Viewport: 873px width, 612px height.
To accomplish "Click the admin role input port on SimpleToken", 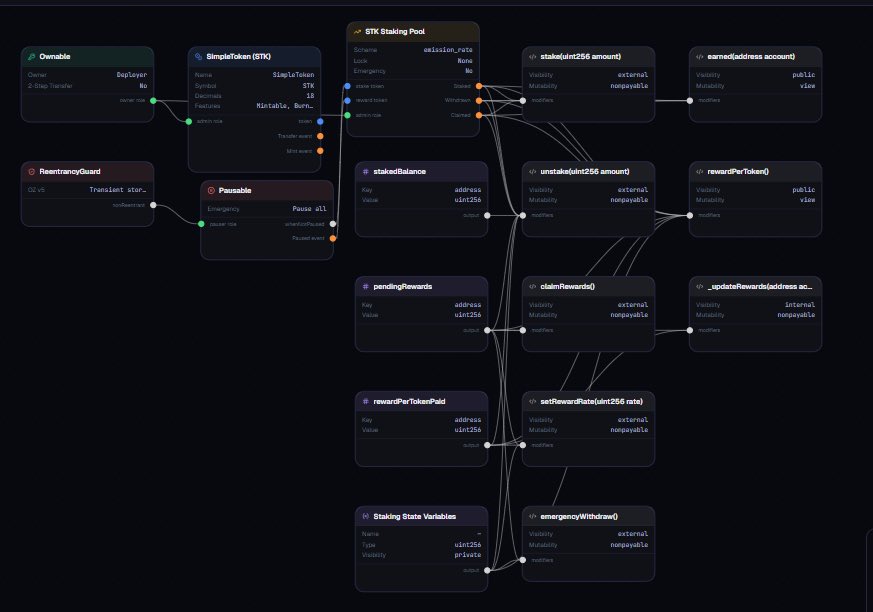I will point(189,121).
